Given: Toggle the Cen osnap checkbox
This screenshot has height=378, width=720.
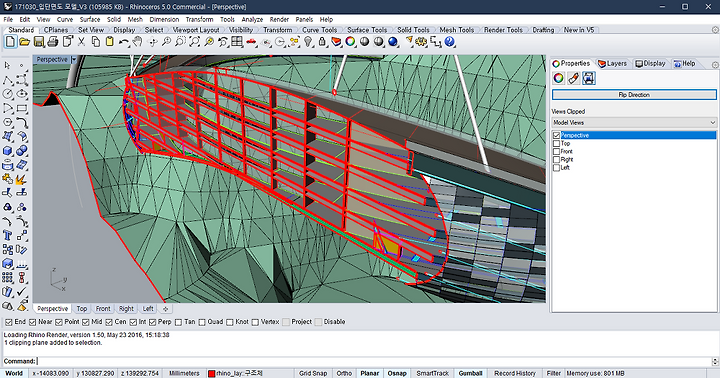Looking at the screenshot, I should coord(109,322).
